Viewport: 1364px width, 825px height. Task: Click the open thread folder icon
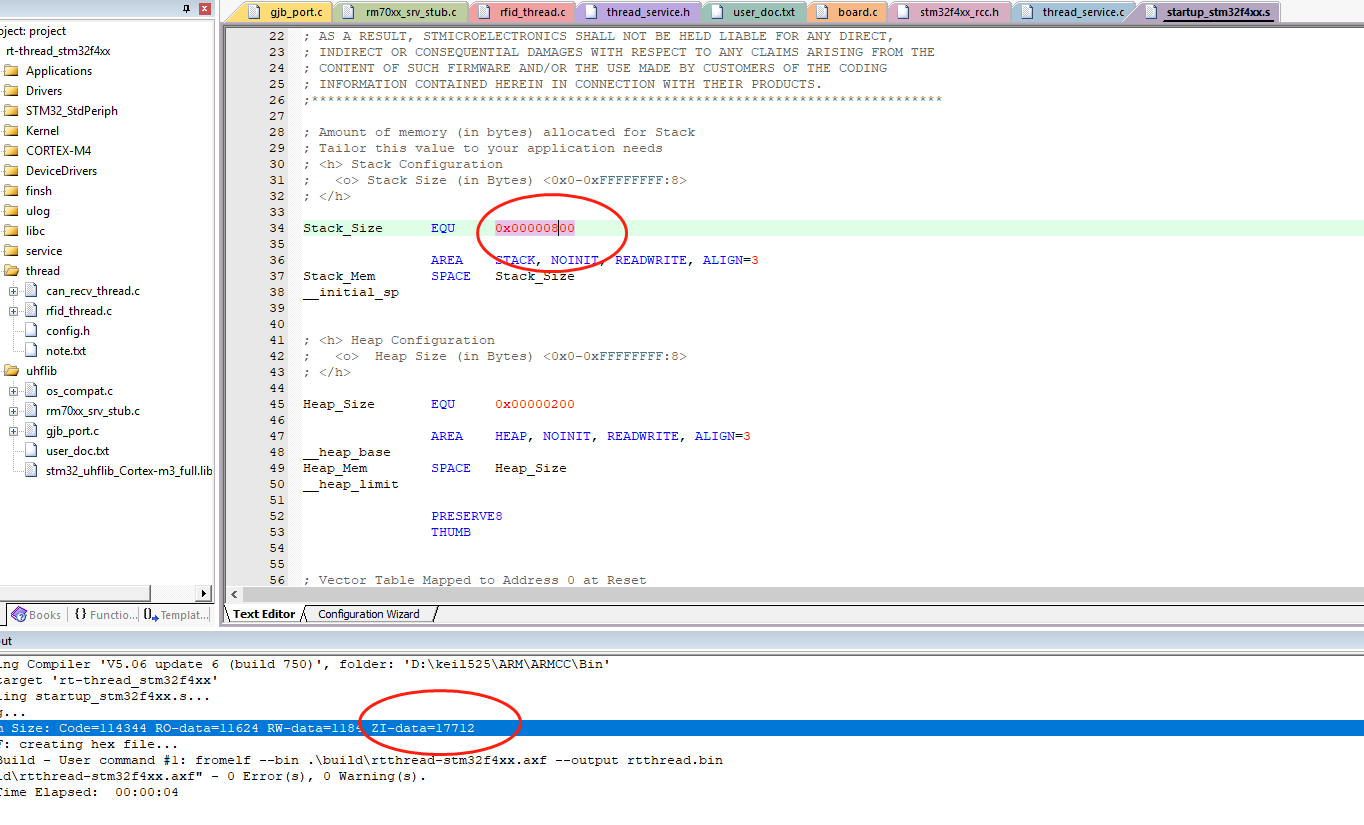[11, 271]
